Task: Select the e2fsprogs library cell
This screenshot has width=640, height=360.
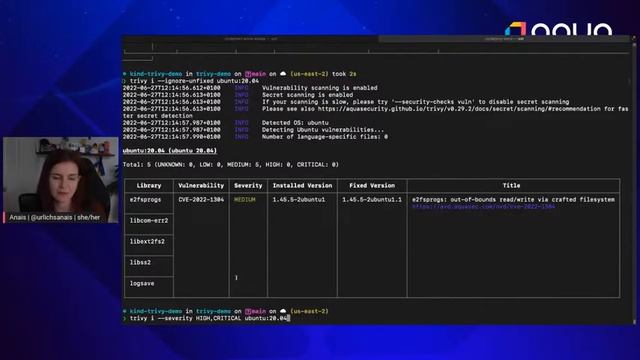Action: coord(146,200)
